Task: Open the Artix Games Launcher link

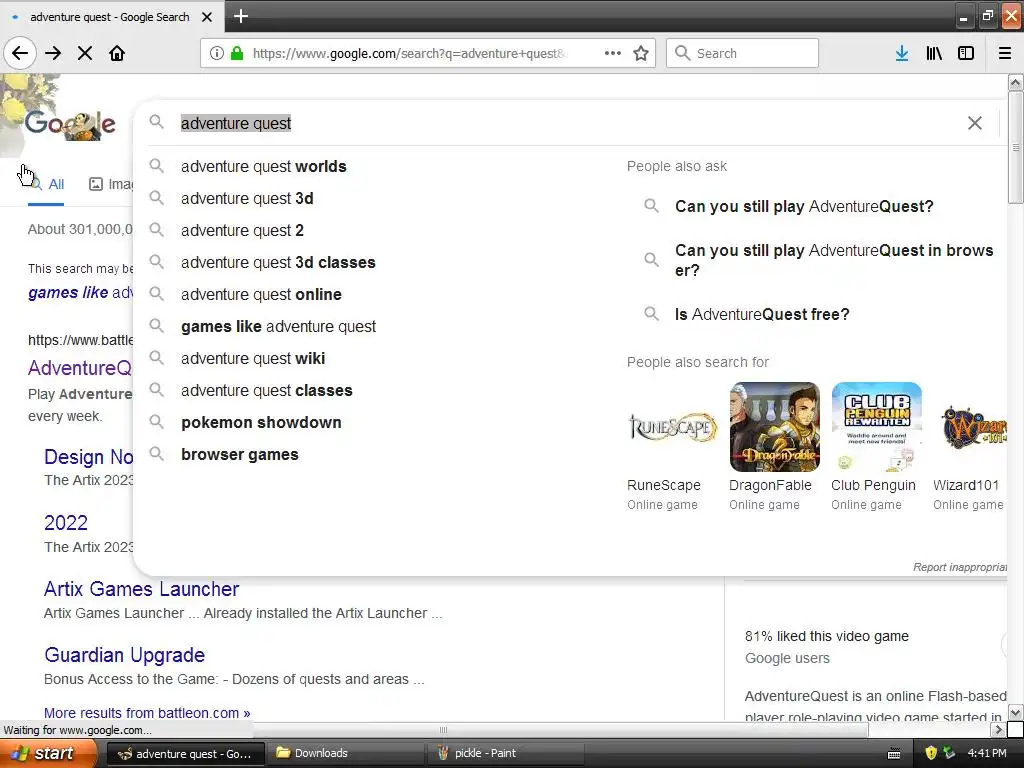Action: (142, 589)
